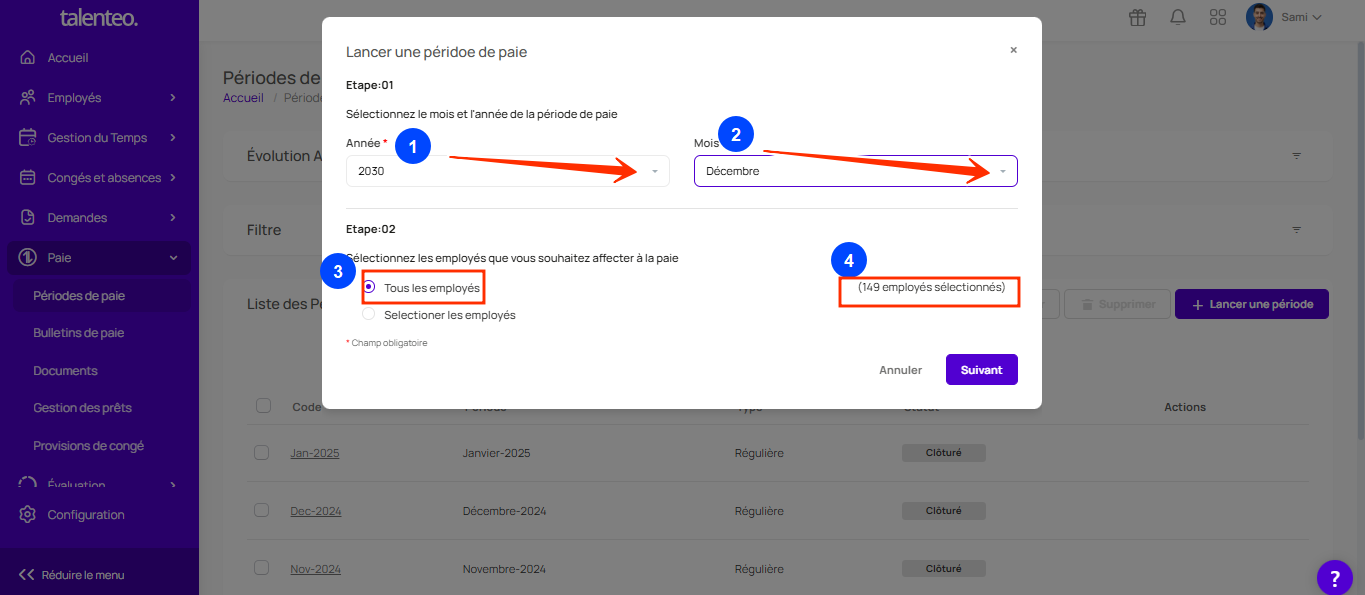Open the Nov-2024 period link
This screenshot has width=1365, height=595.
tap(315, 569)
